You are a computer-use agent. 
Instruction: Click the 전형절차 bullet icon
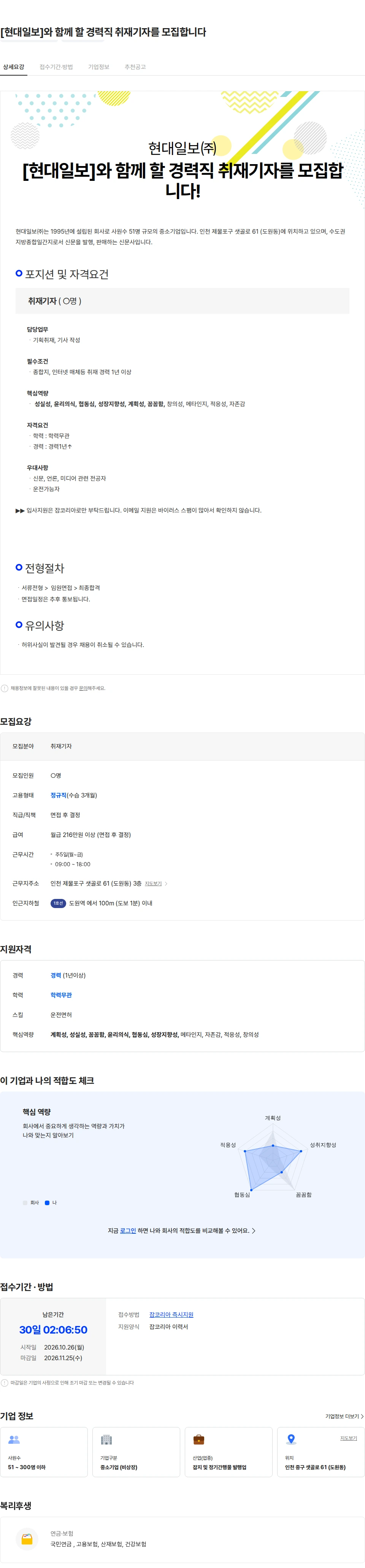pyautogui.click(x=19, y=567)
